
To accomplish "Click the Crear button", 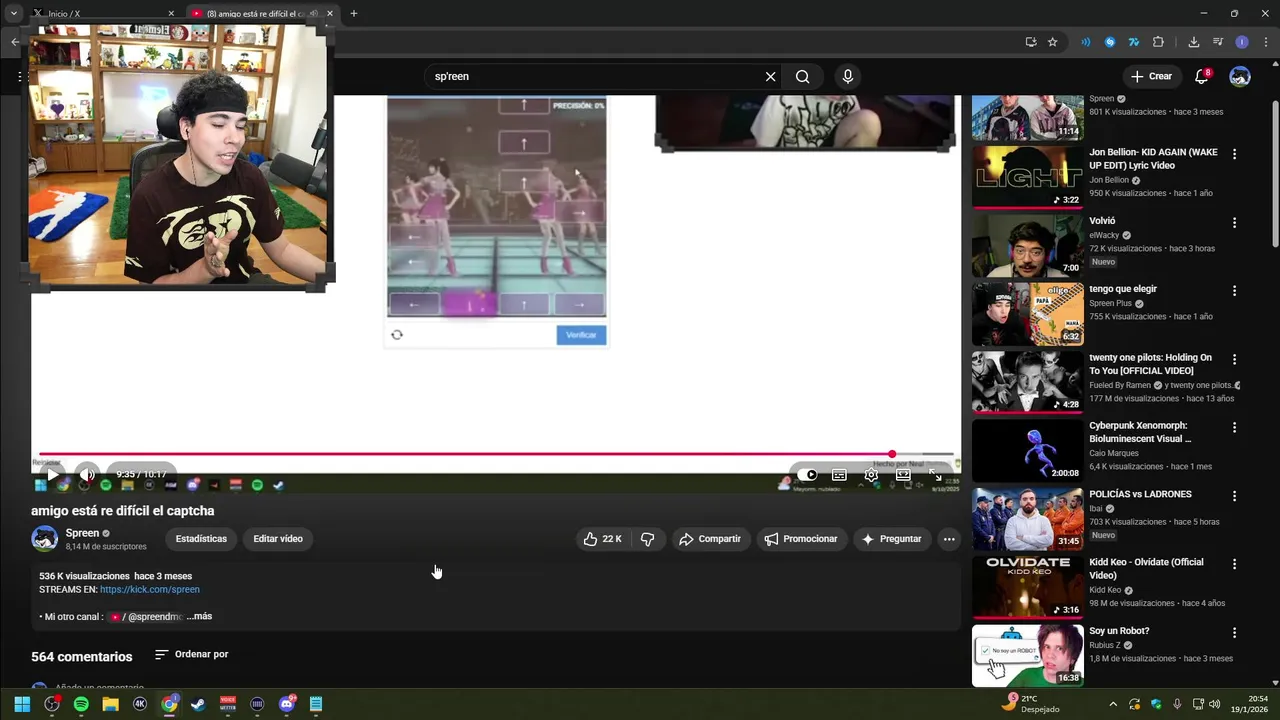I will [x=1152, y=77].
